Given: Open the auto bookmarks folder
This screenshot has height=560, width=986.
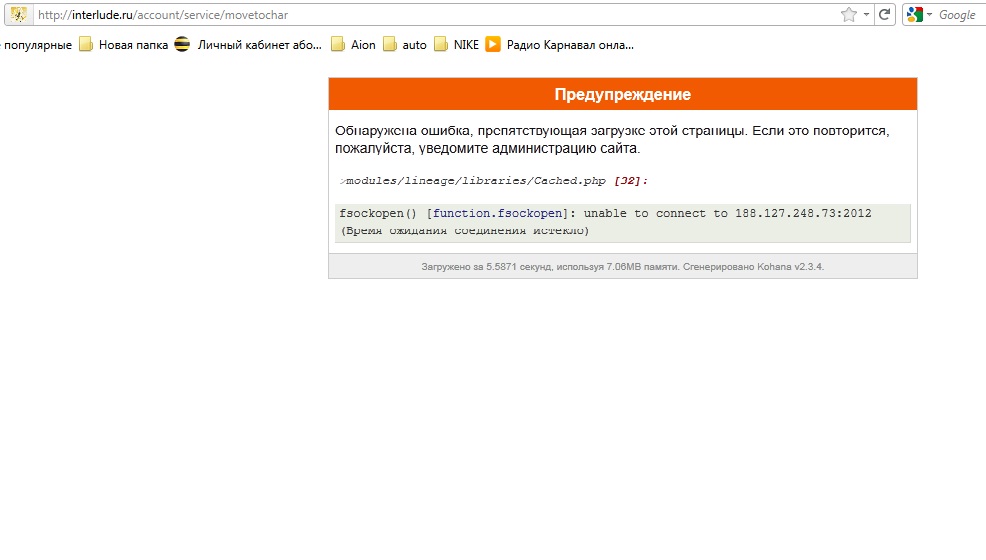Looking at the screenshot, I should (405, 45).
